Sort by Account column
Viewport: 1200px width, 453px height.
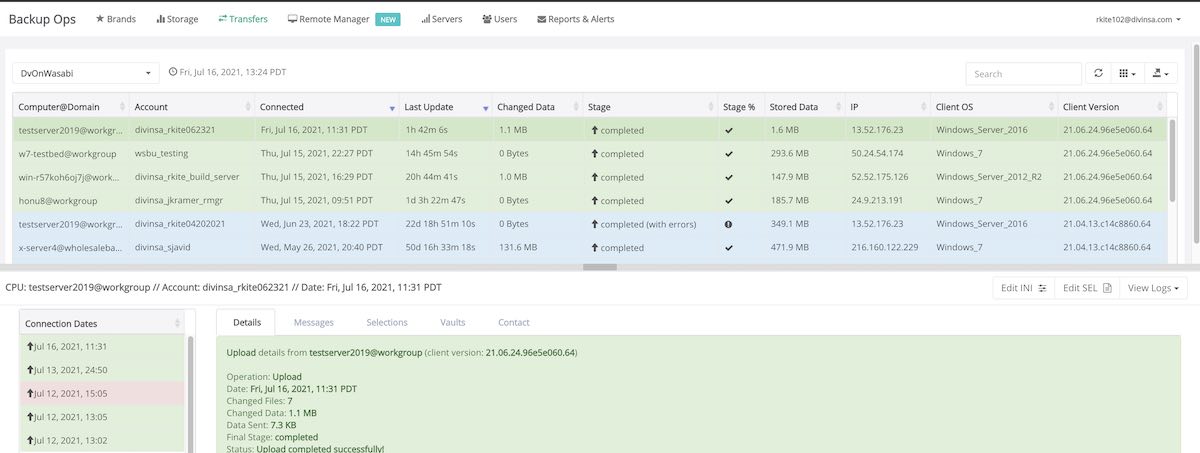click(191, 106)
